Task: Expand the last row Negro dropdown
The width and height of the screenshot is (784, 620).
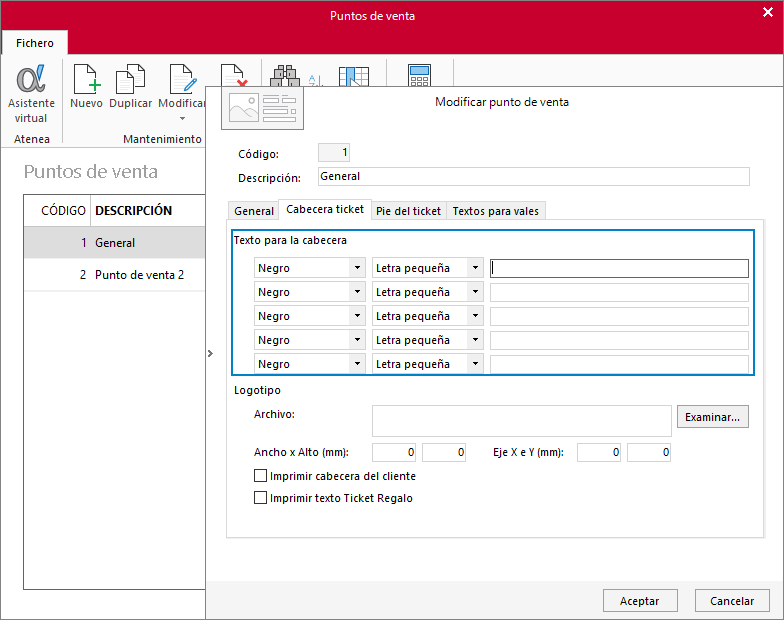Action: tap(357, 364)
